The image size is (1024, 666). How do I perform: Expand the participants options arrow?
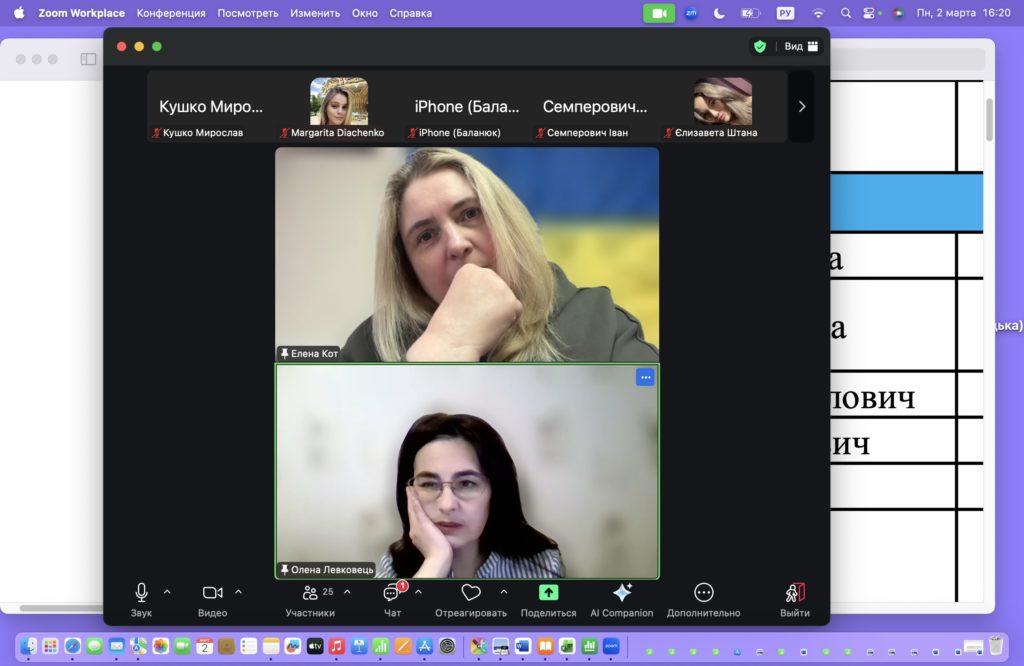[x=347, y=592]
